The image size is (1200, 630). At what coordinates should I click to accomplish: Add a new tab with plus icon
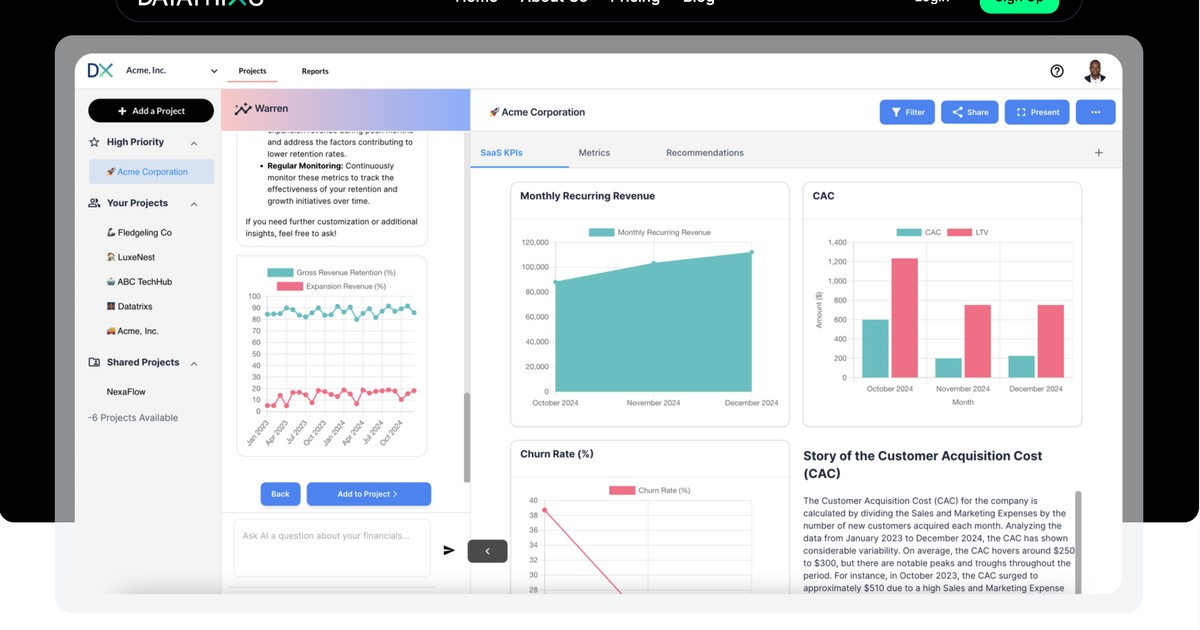1098,153
